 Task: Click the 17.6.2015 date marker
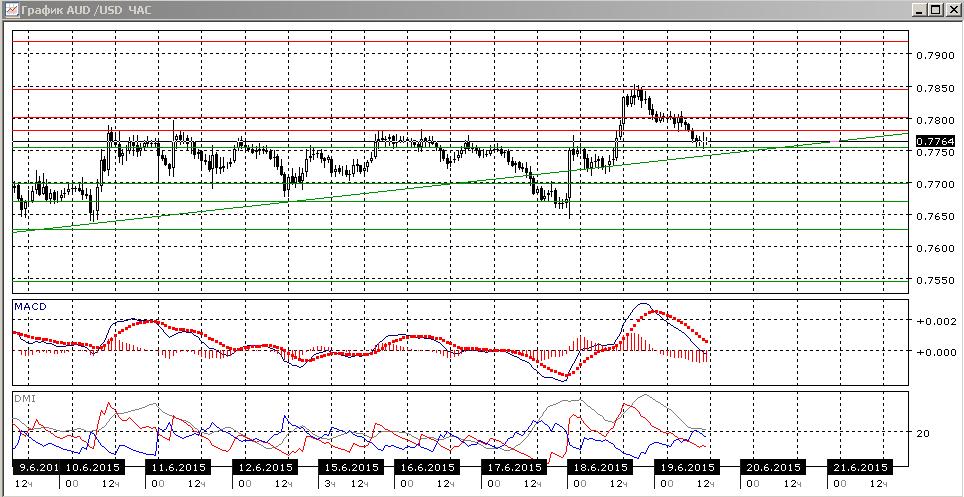point(514,467)
